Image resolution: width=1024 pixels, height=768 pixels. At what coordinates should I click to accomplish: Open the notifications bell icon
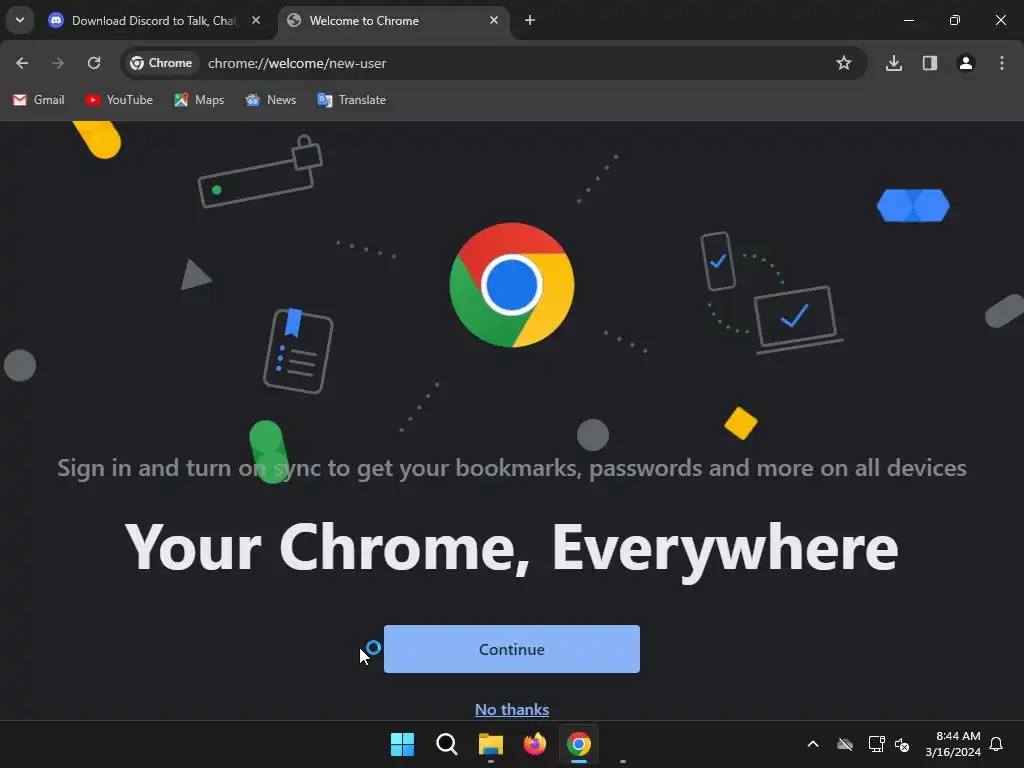[997, 744]
